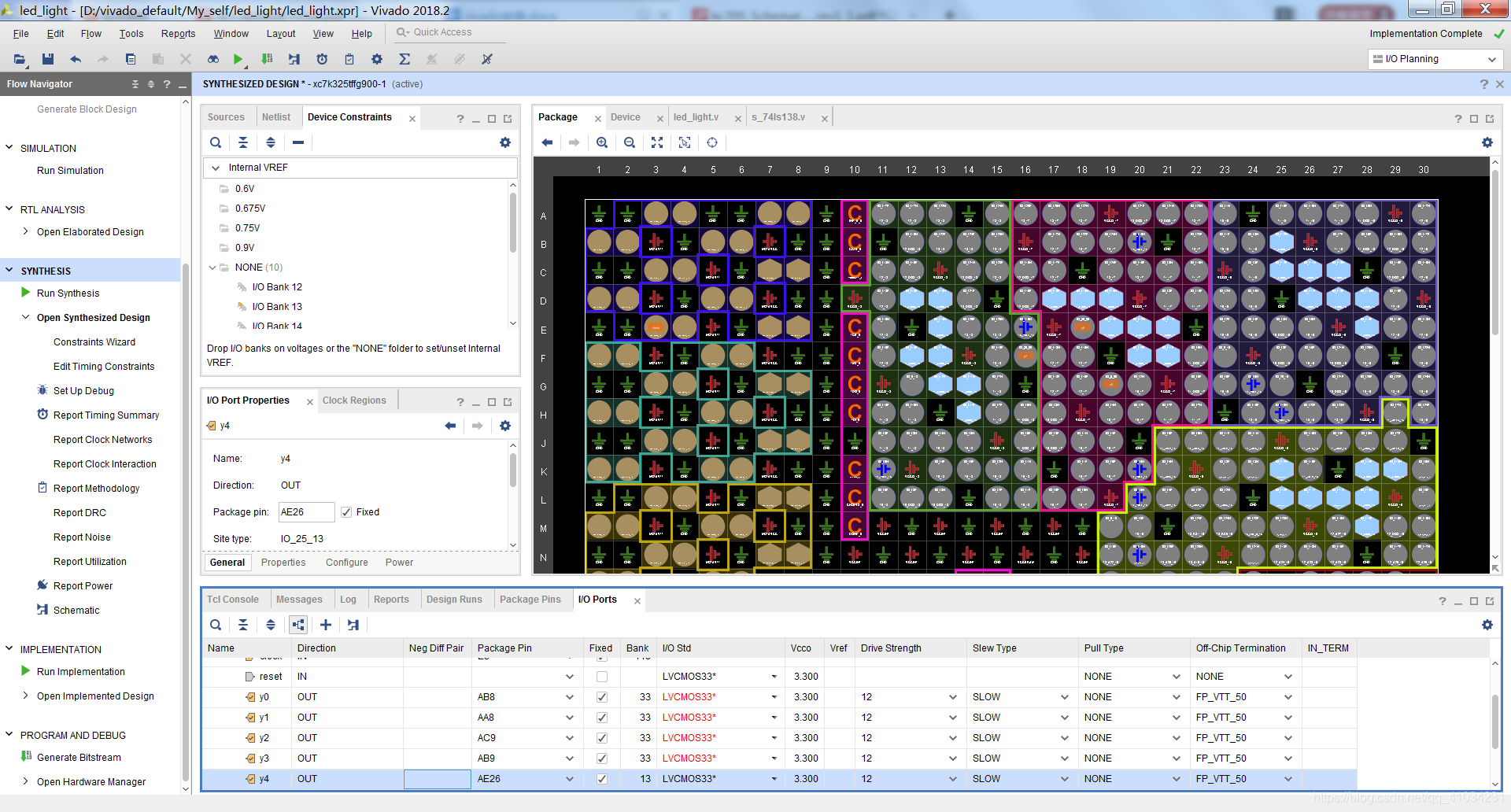The height and width of the screenshot is (812, 1511).
Task: Open the Reports menu
Action: [178, 34]
